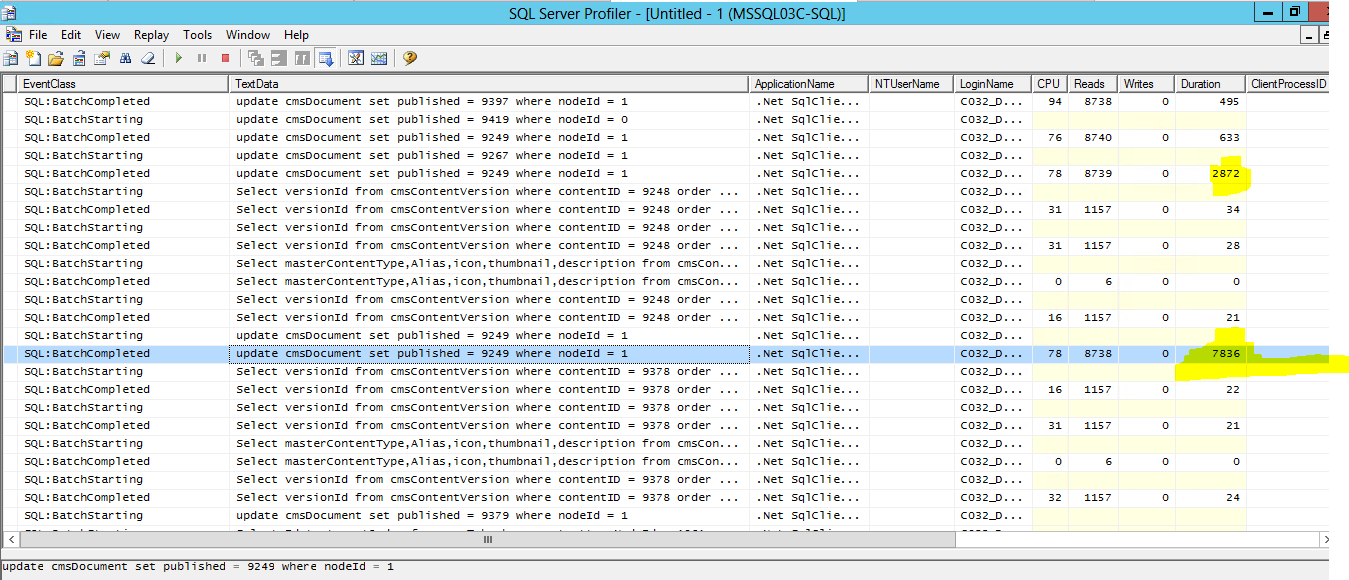Open a trace file via folder icon
The height and width of the screenshot is (580, 1349).
pyautogui.click(x=56, y=58)
